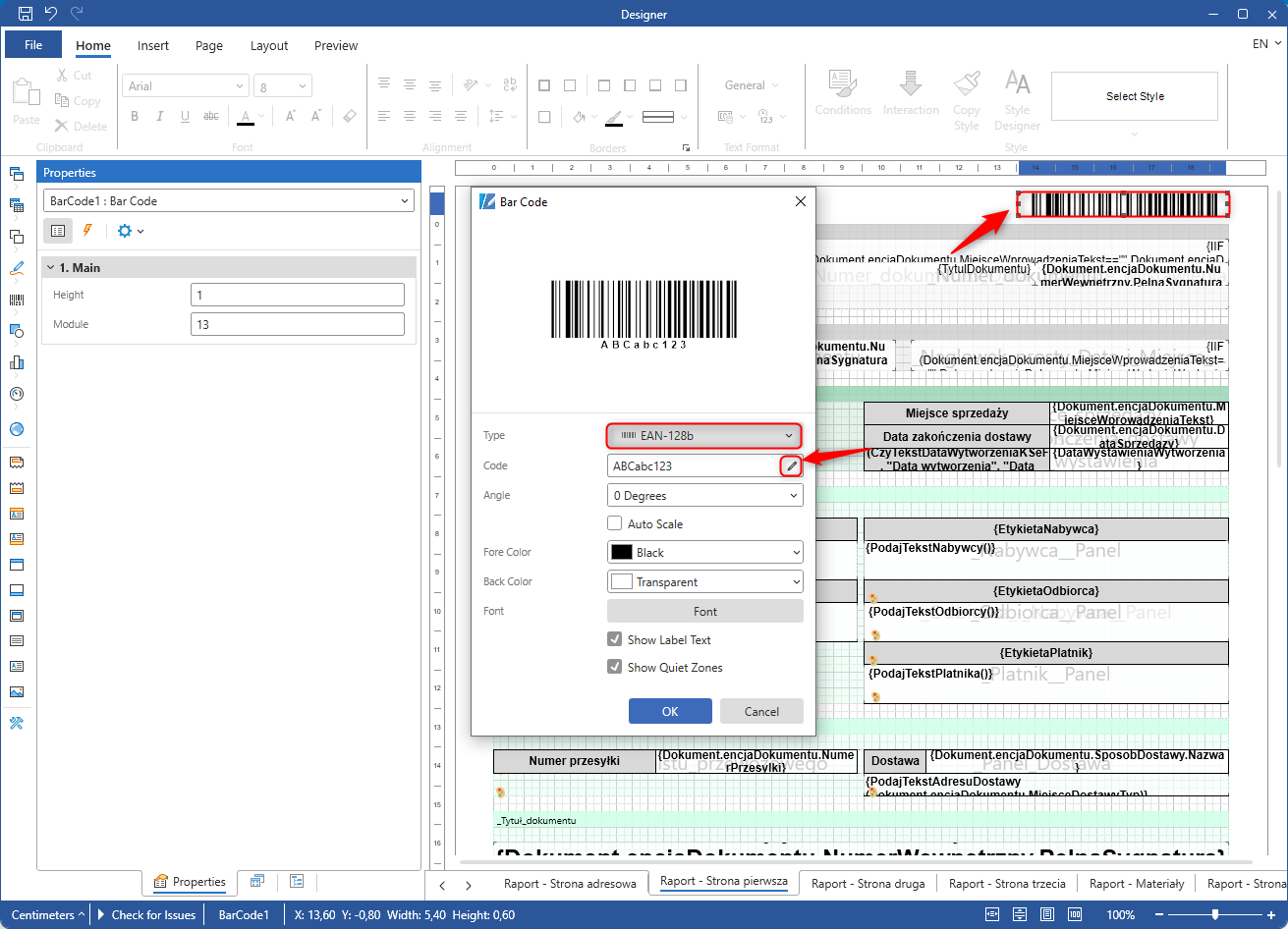
Task: Enable the Auto Scale checkbox
Action: (x=615, y=524)
